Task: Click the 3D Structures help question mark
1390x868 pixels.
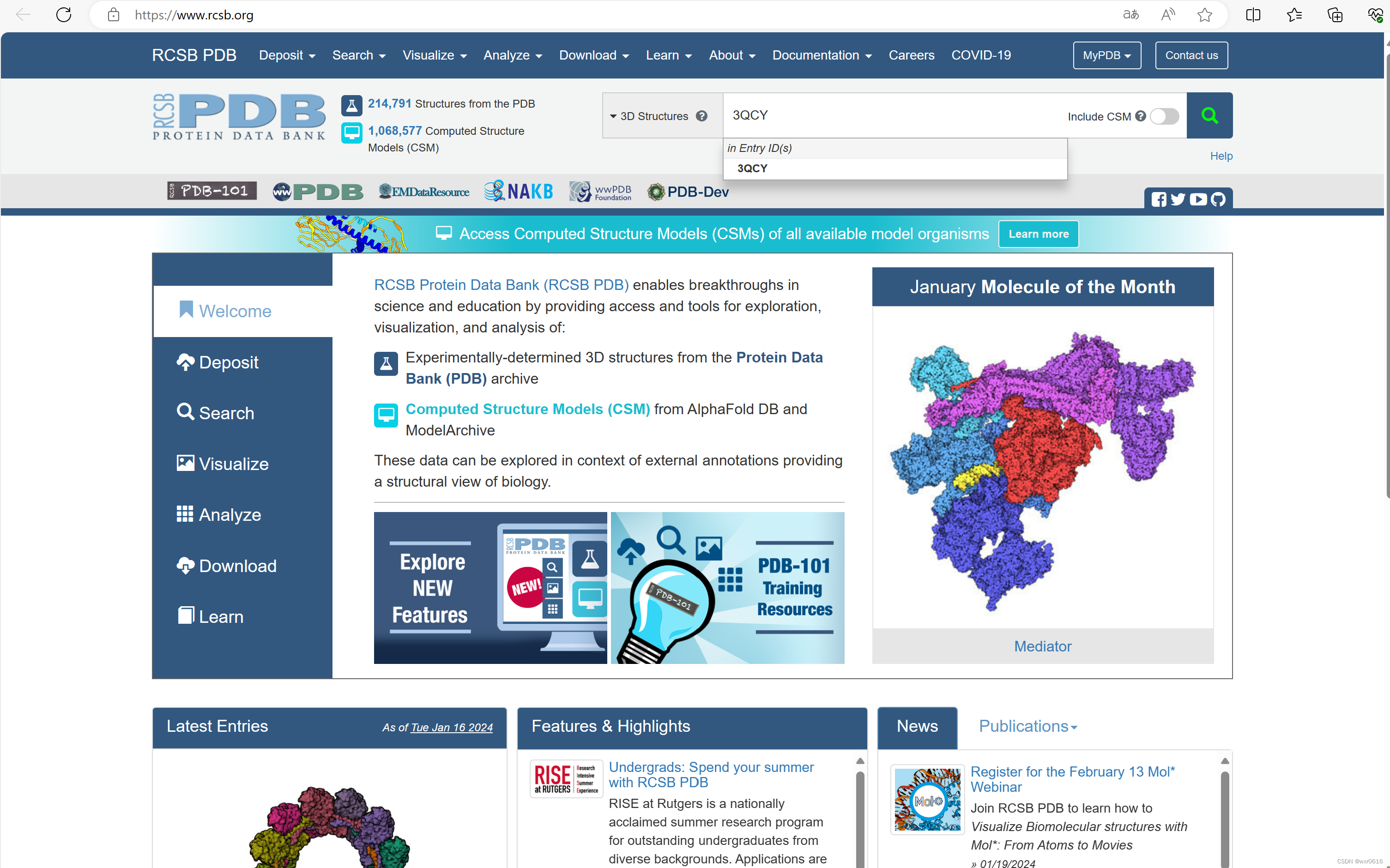Action: coord(701,116)
